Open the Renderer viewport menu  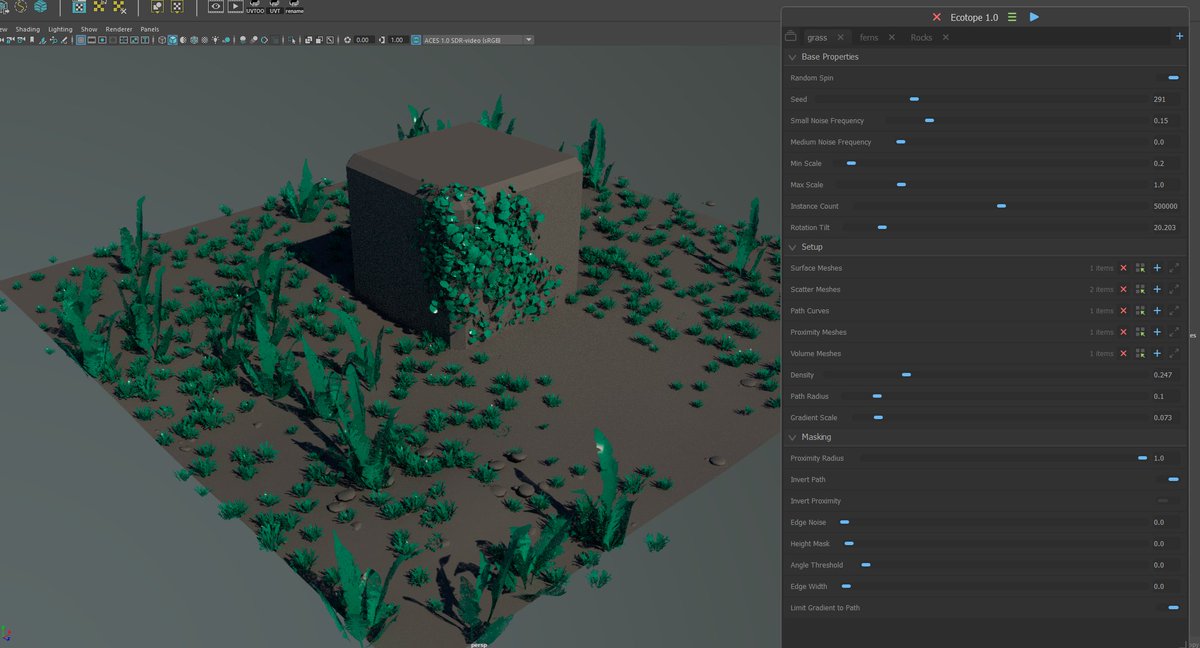[119, 29]
